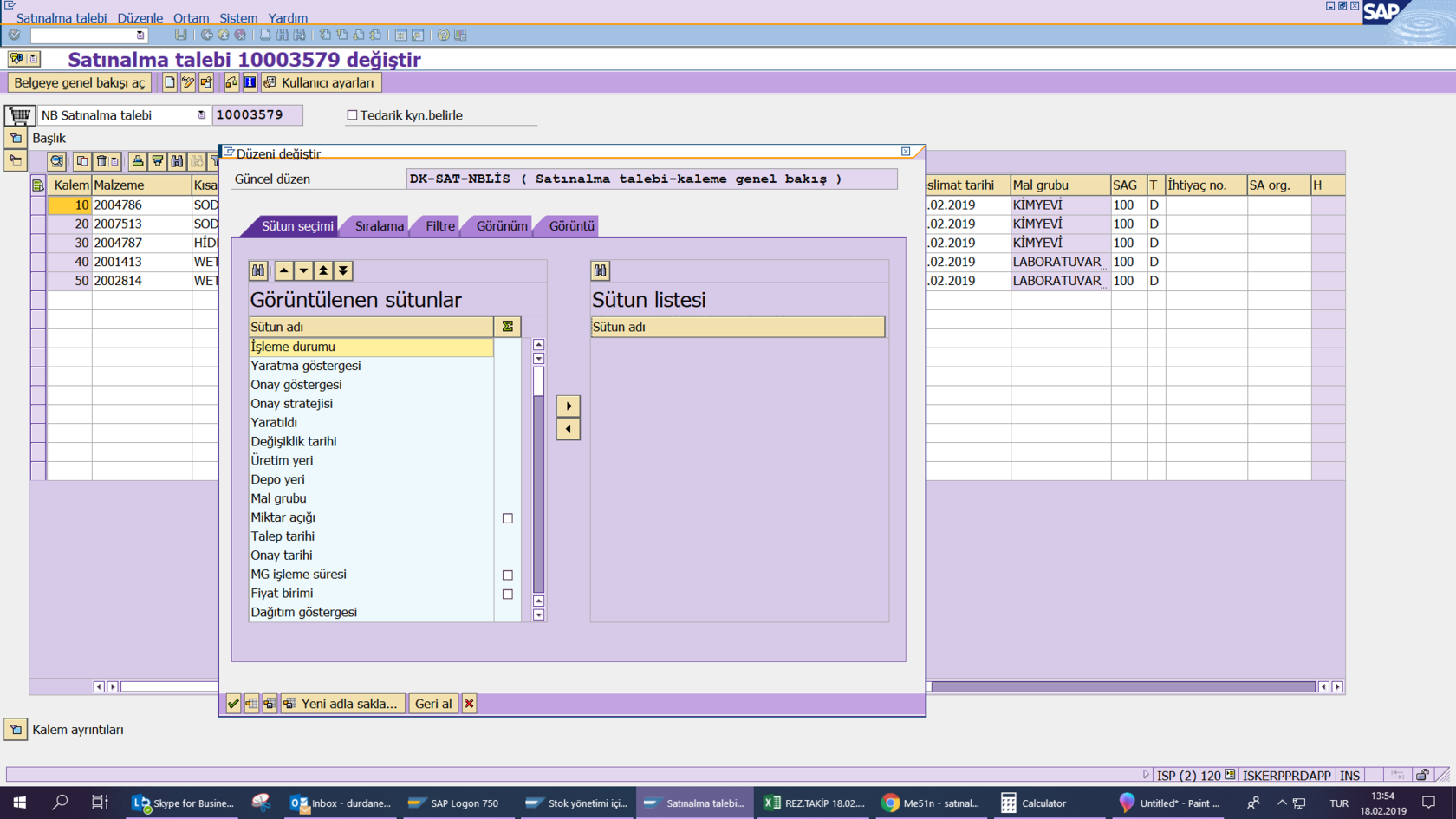The height and width of the screenshot is (819, 1456).
Task: Click the green Back arrow icon in the toolbar
Action: tap(207, 36)
